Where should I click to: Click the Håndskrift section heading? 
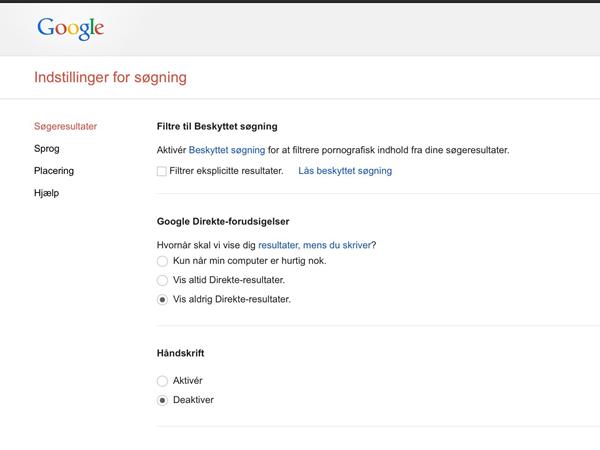tap(180, 353)
